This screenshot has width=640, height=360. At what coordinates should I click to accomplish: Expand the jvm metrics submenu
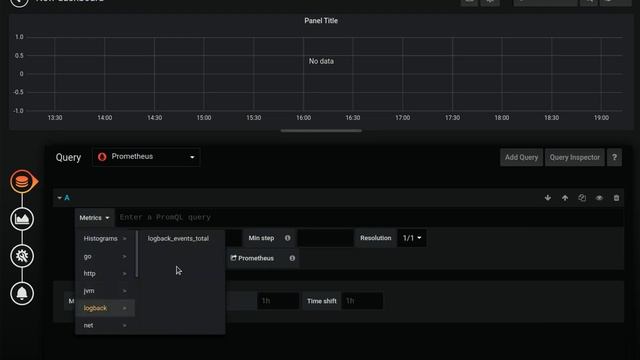tap(105, 291)
